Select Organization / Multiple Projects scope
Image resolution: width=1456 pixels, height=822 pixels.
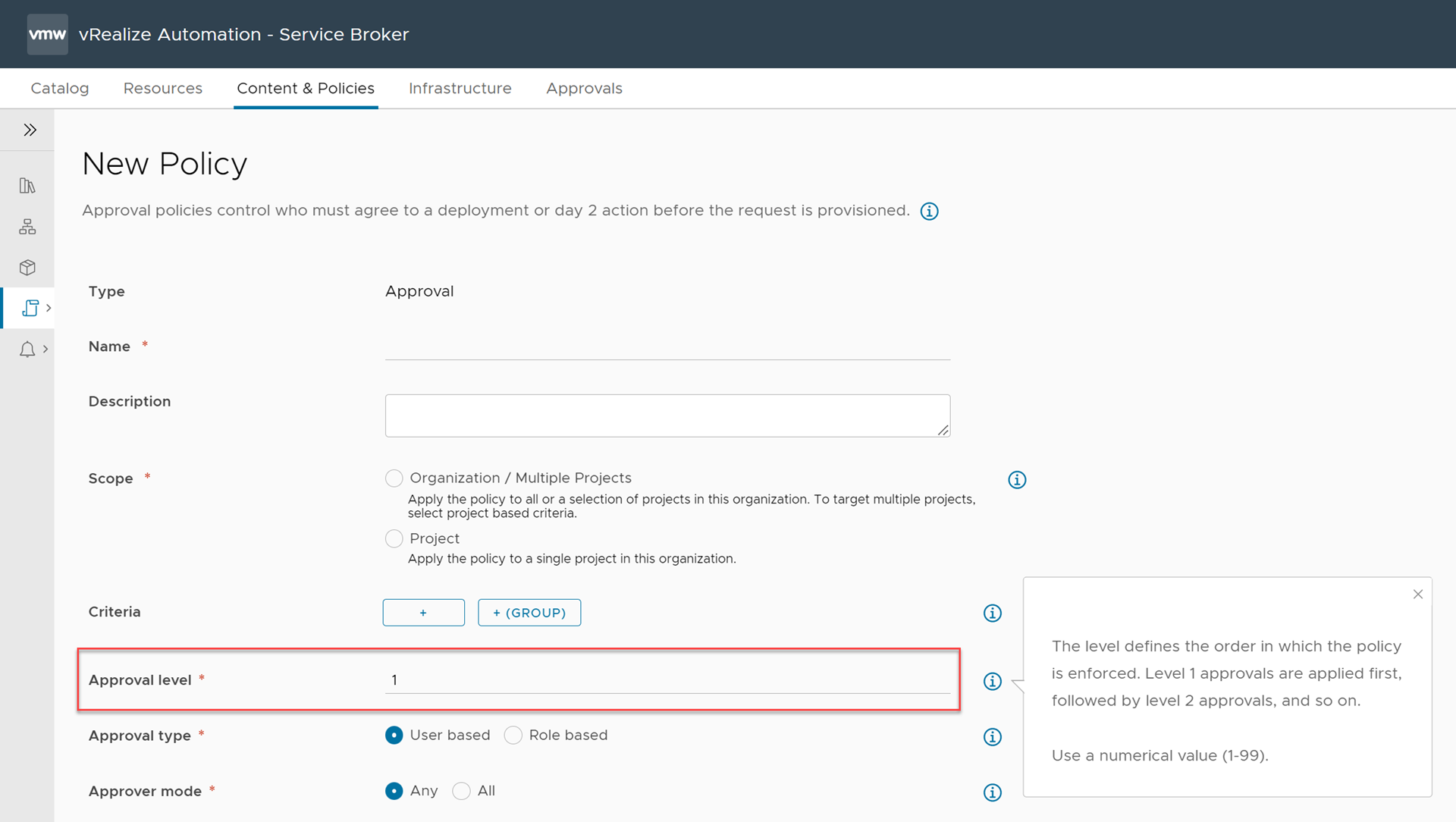[x=394, y=478]
